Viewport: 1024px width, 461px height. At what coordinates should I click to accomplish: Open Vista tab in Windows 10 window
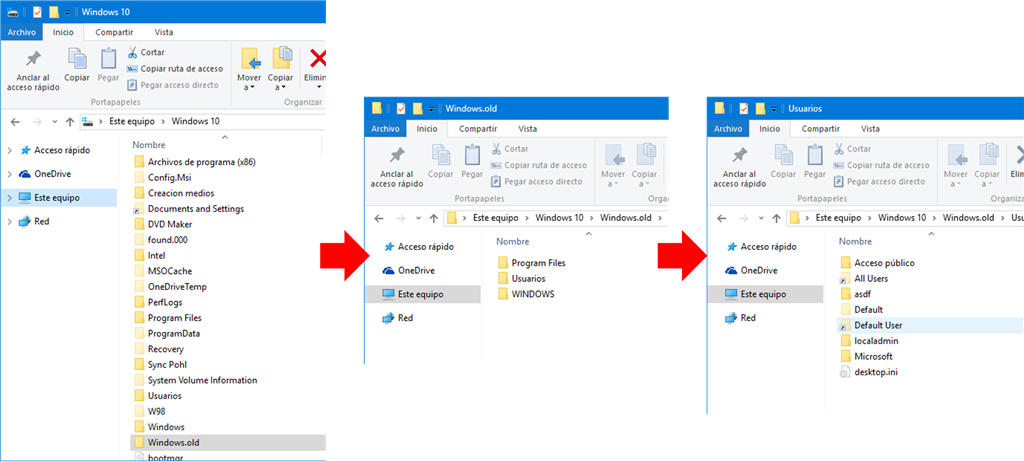tap(164, 32)
